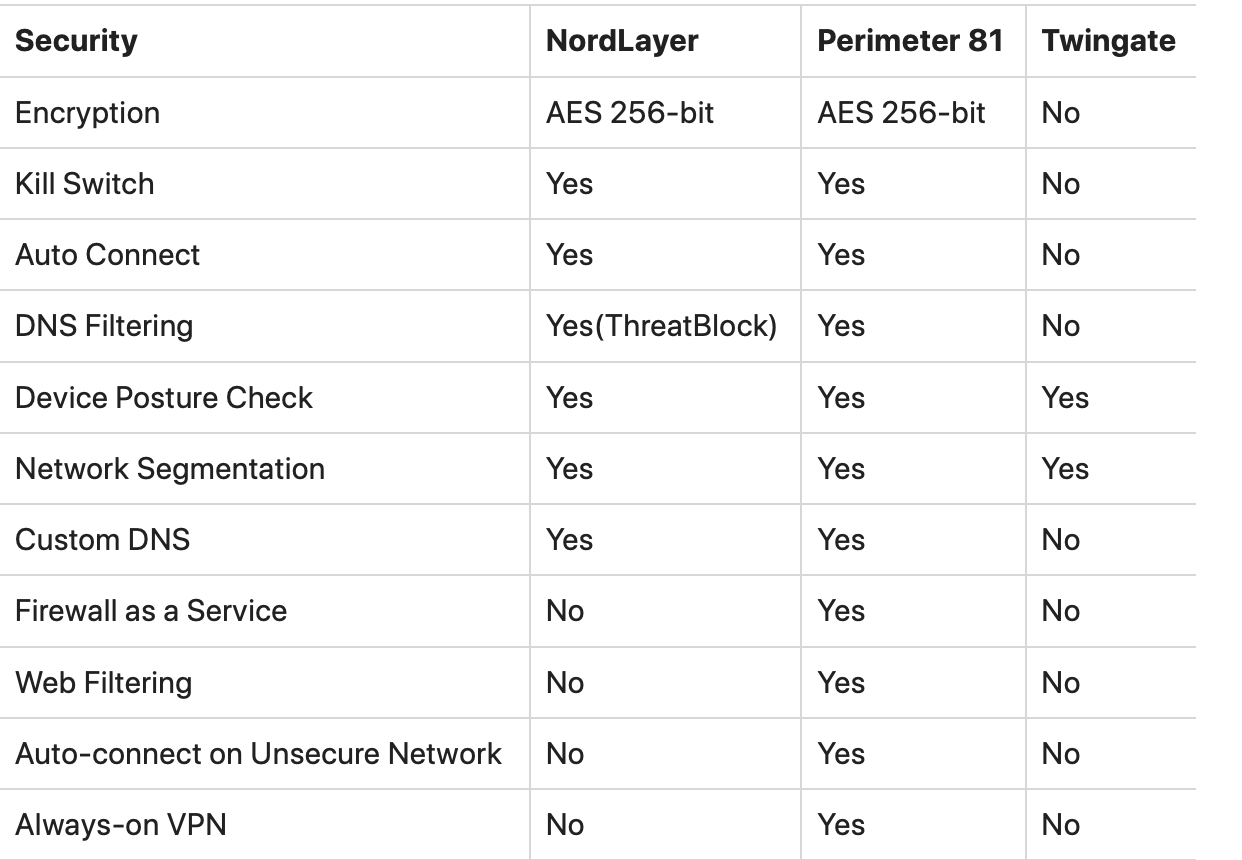Click the Twingate column header
Viewport: 1242px width, 860px height.
coord(1108,41)
